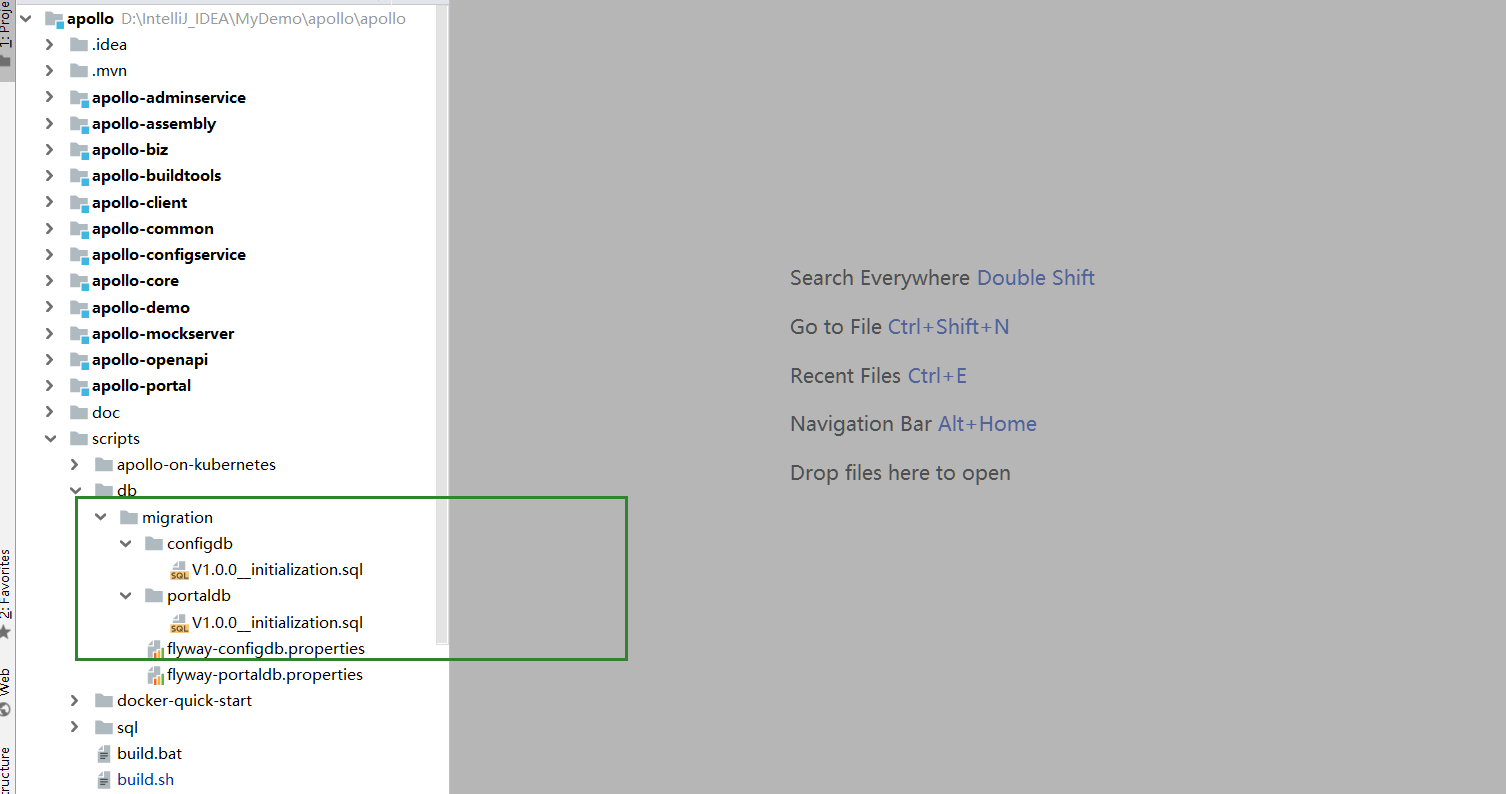Expand the apollo-client module arrow

point(49,202)
